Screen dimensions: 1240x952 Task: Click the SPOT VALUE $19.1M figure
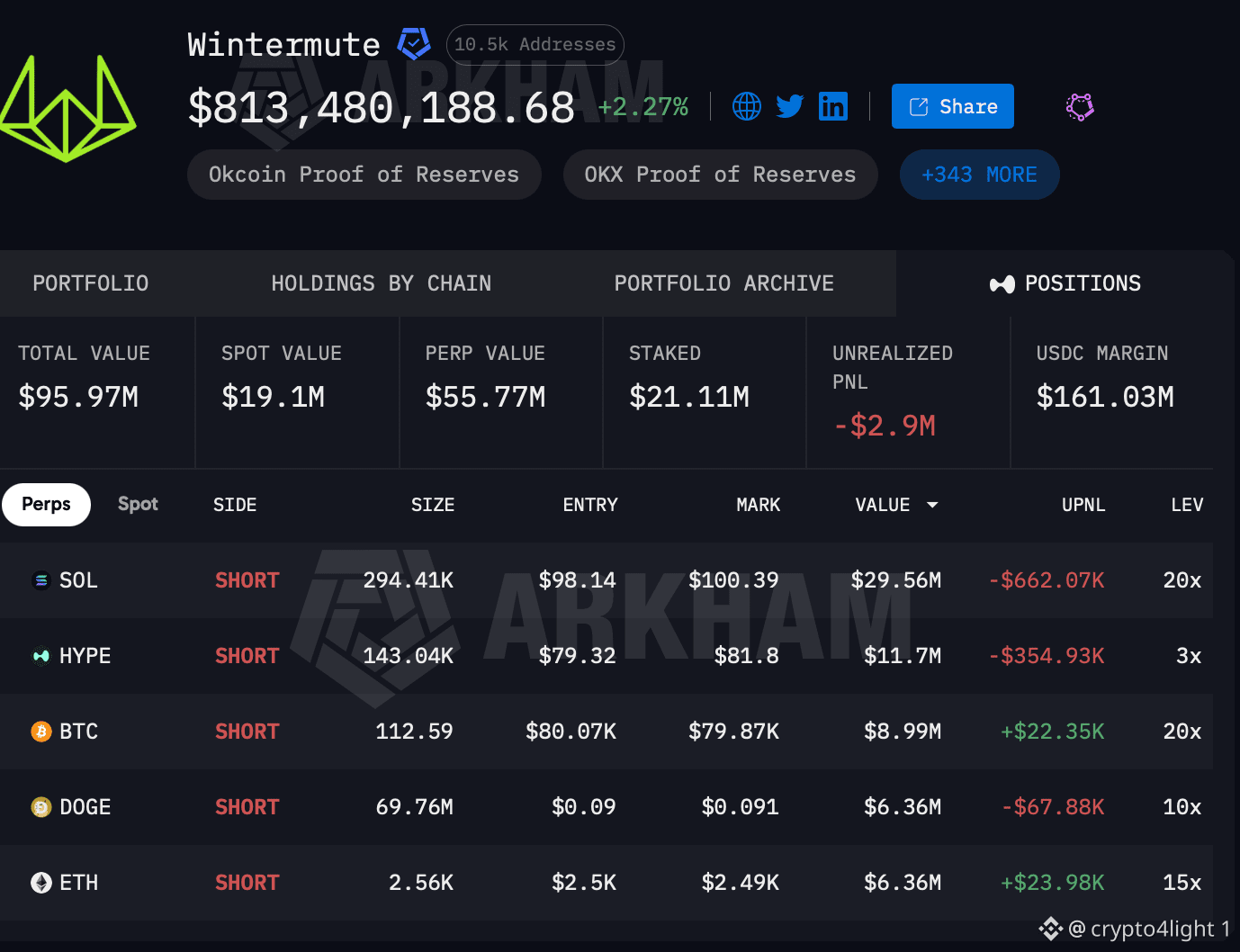pos(274,397)
